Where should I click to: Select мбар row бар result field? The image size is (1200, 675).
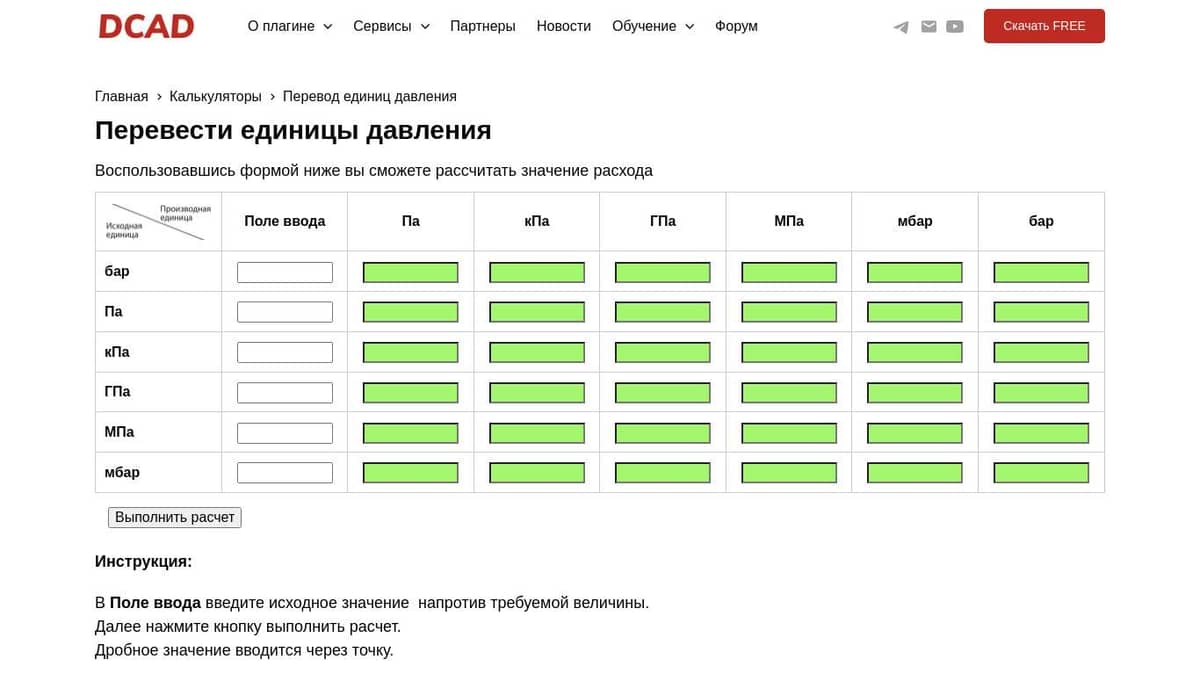click(1041, 472)
